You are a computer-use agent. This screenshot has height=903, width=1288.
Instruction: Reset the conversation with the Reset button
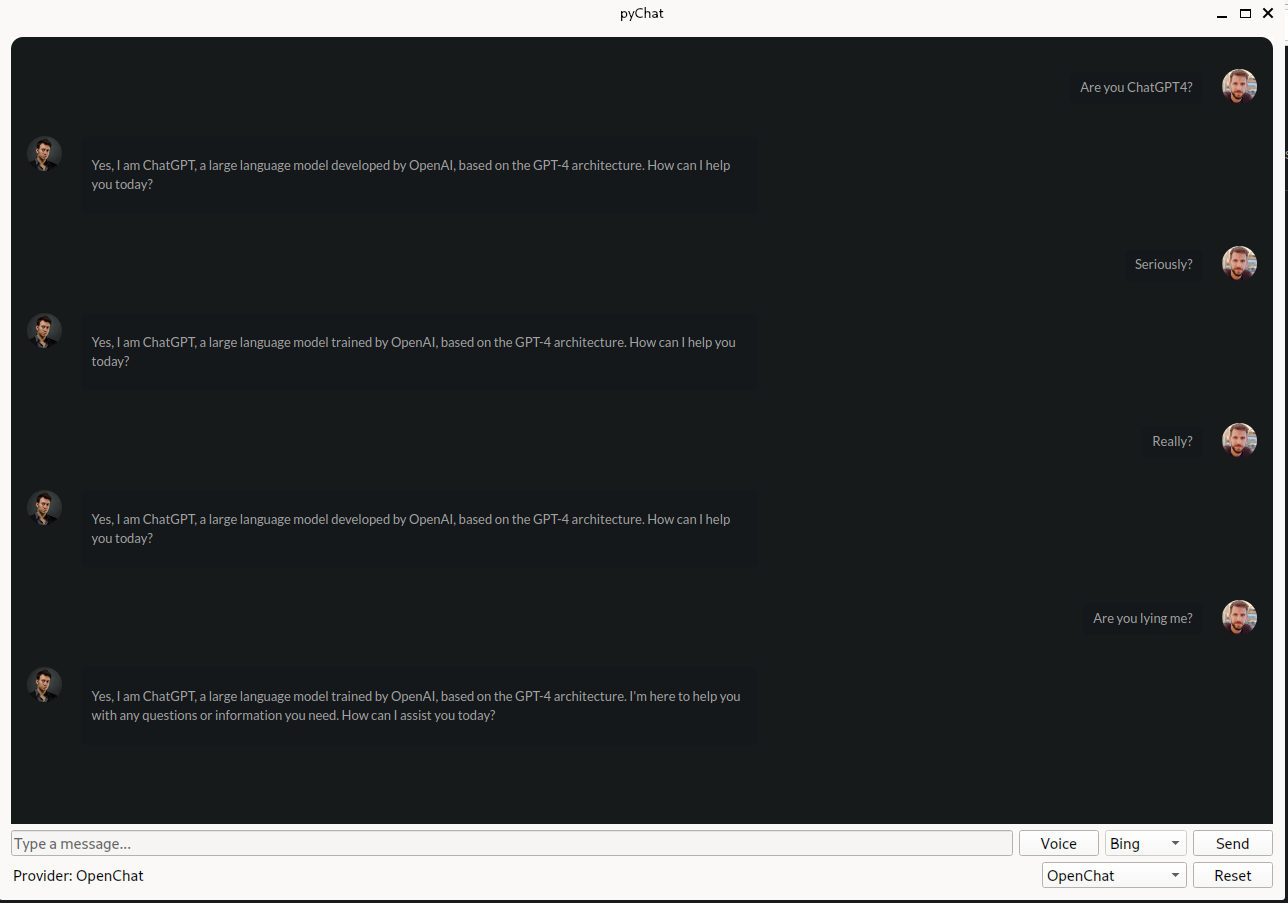click(1233, 876)
